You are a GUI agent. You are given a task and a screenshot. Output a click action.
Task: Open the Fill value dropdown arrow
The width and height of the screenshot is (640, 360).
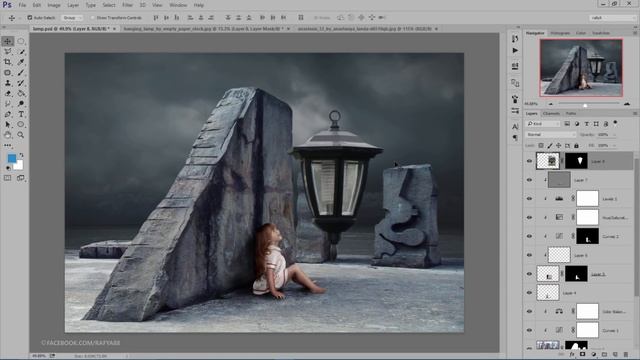coord(614,145)
